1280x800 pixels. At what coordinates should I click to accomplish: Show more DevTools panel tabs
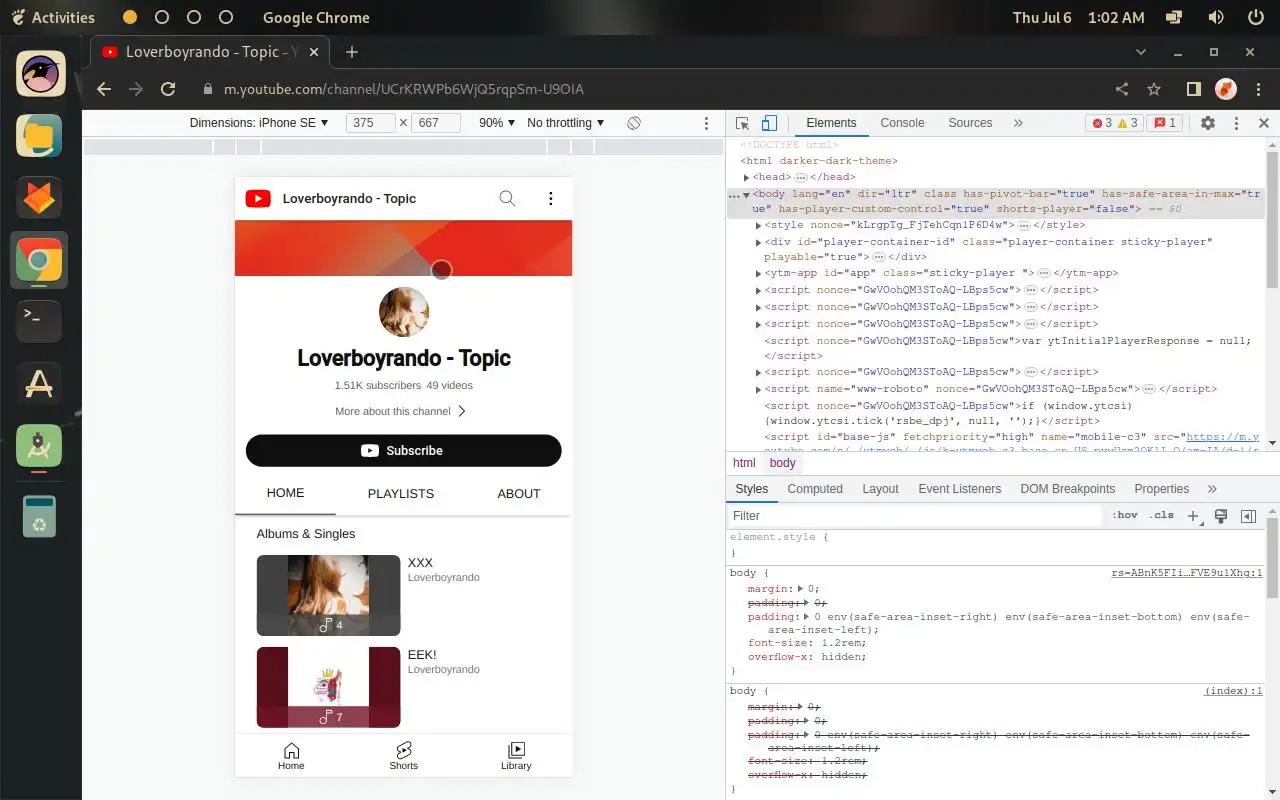click(x=1018, y=123)
